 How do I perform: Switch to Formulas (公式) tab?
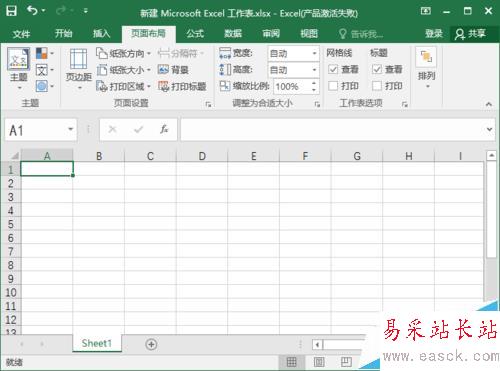(x=195, y=34)
